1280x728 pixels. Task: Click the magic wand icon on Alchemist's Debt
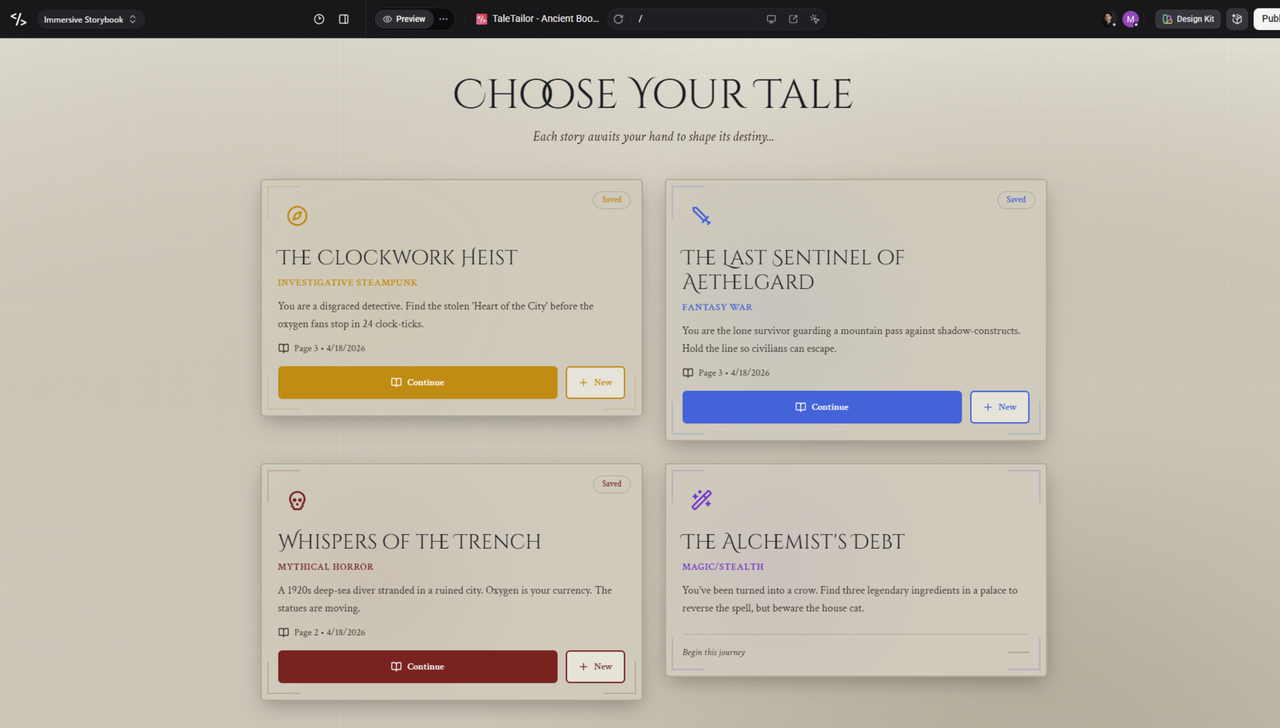click(702, 500)
